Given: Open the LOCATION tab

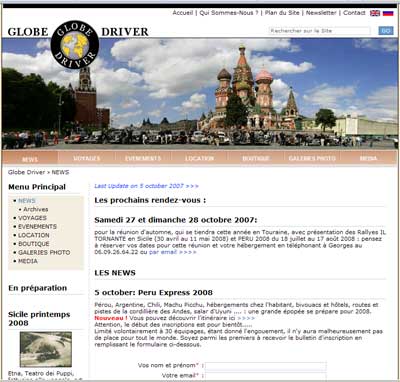Looking at the screenshot, I should point(199,158).
